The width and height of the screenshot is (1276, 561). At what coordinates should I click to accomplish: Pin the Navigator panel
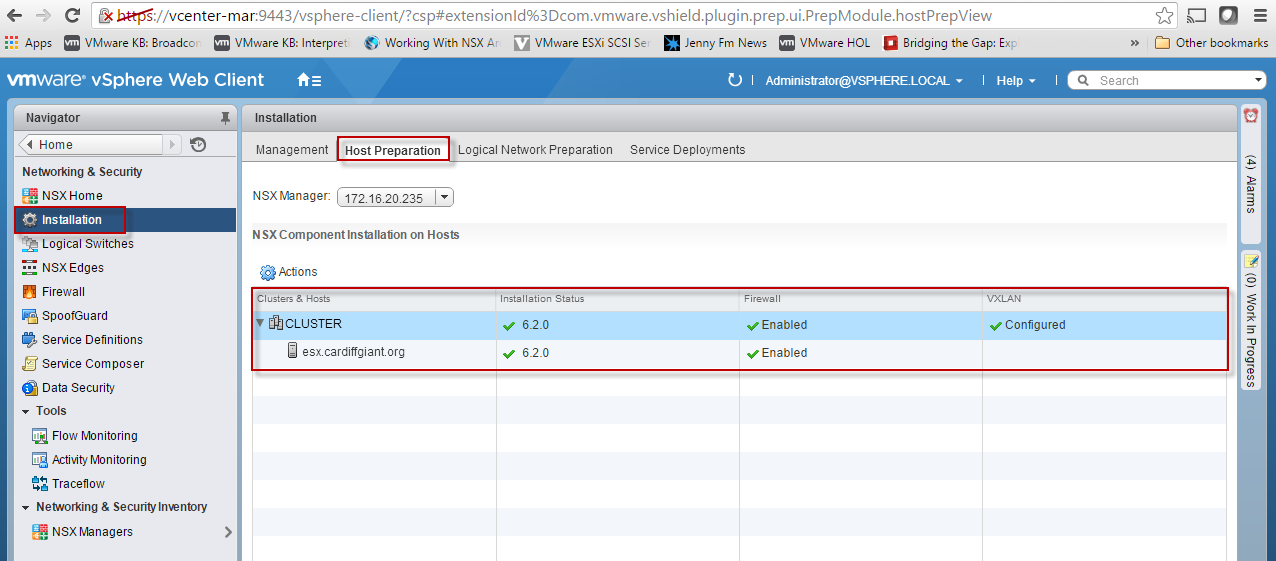225,118
